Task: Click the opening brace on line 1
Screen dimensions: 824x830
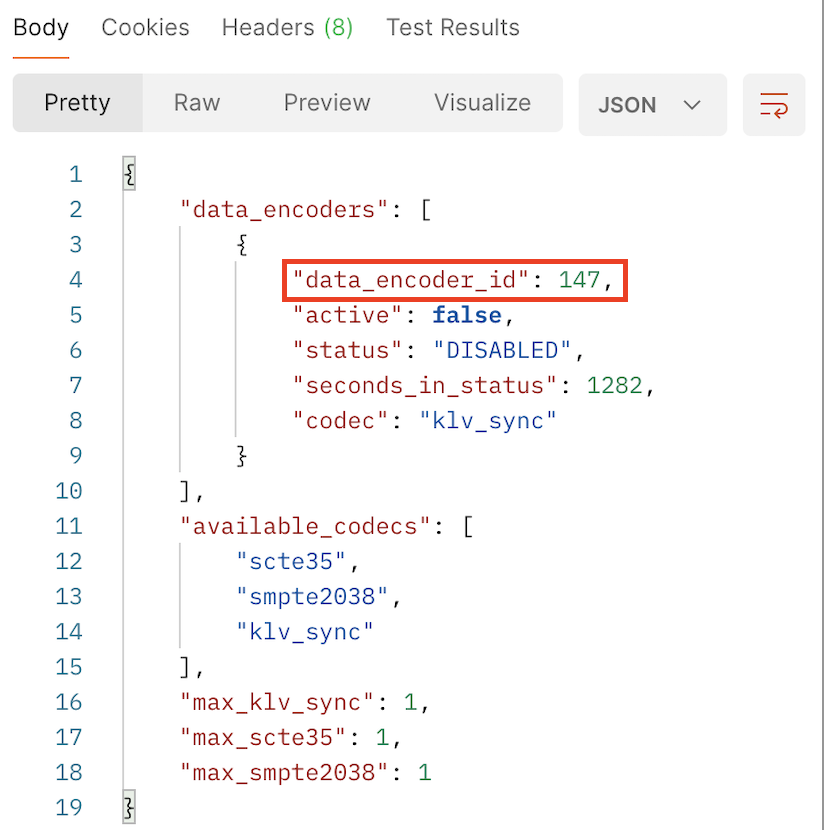Action: (130, 174)
